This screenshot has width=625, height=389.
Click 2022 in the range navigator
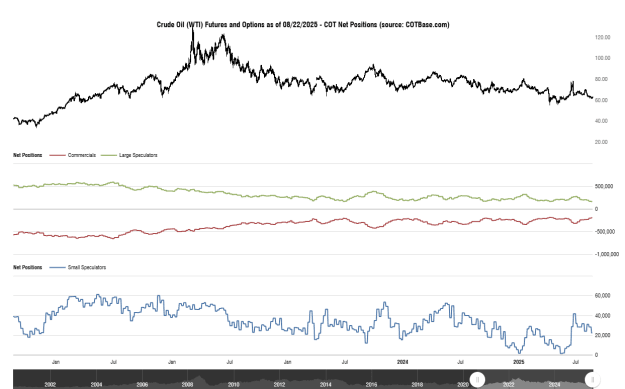509,385
